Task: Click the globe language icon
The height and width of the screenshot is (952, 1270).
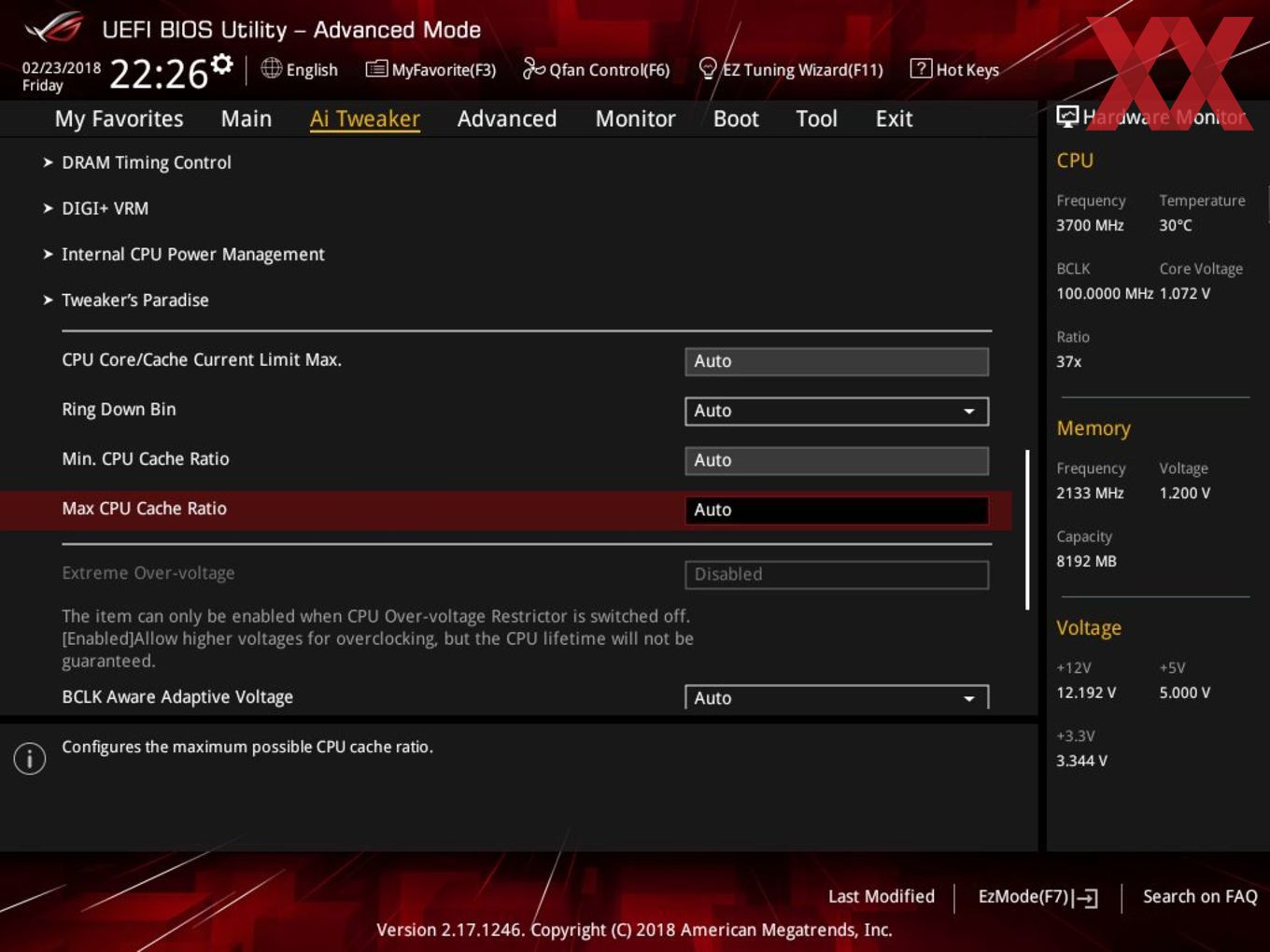Action: coord(271,68)
